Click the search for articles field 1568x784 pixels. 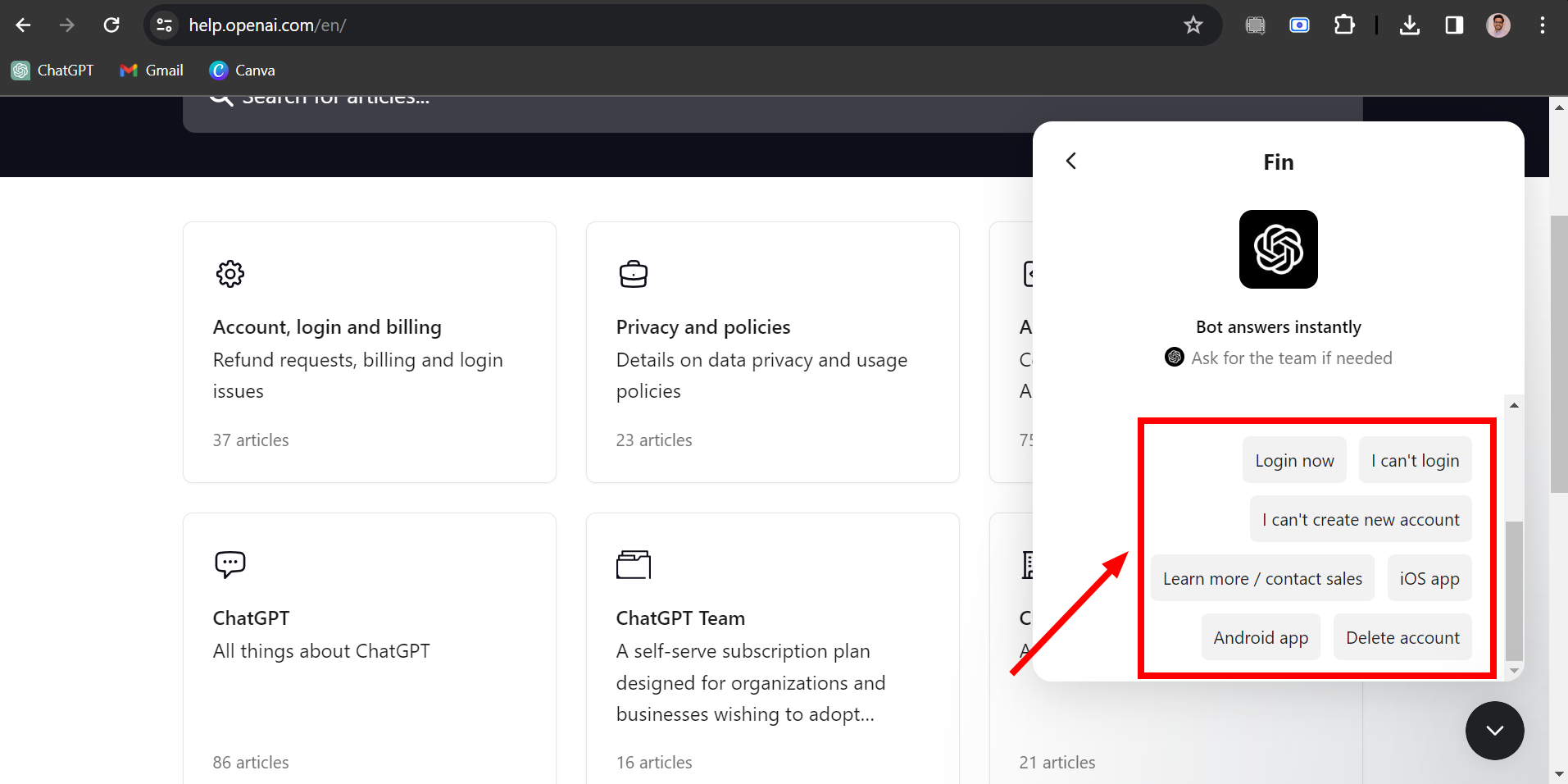tap(772, 113)
